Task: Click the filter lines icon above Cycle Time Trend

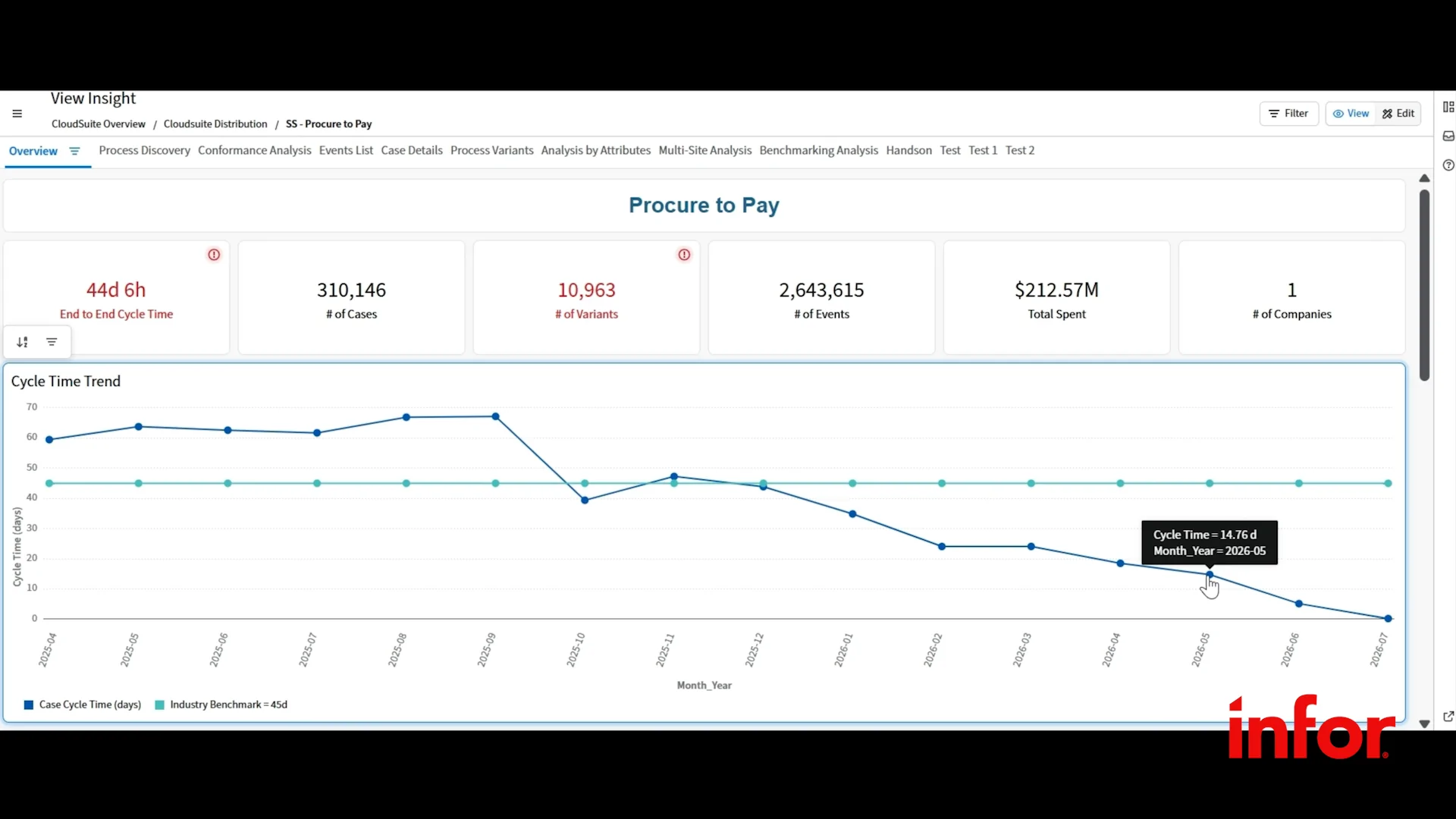Action: point(52,342)
